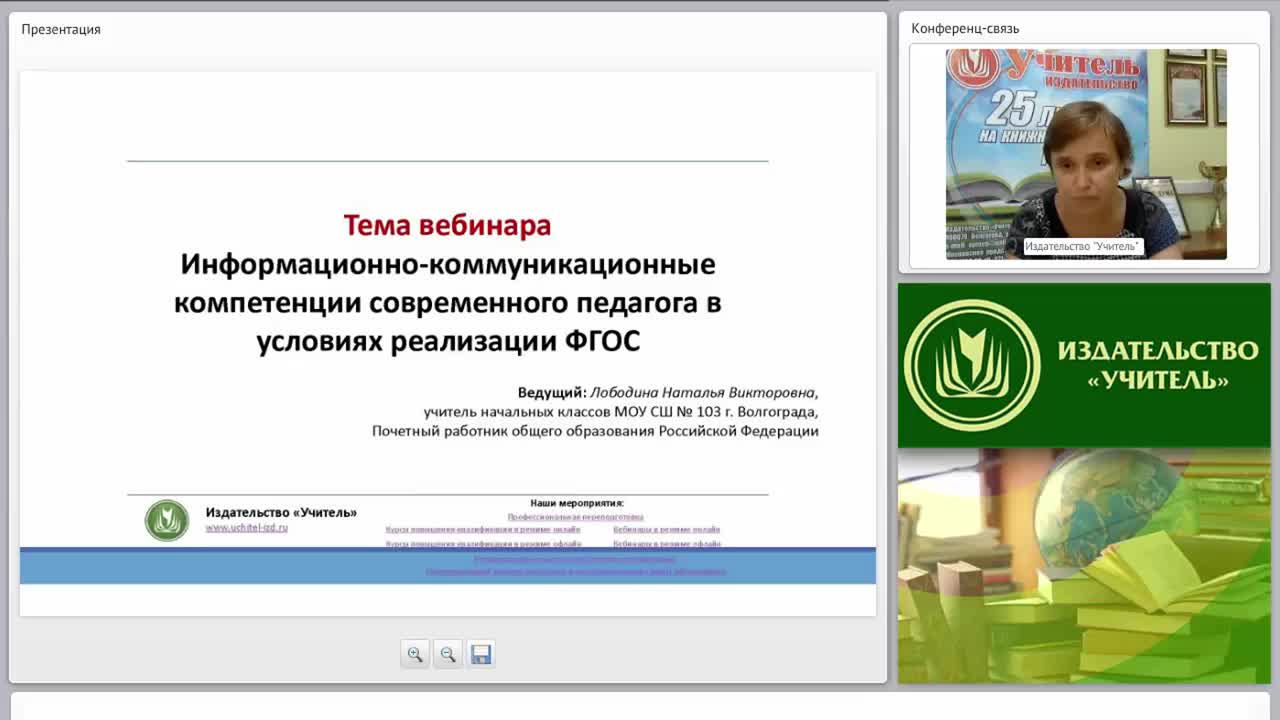Click the Издательство «Учитель» green banner
The width and height of the screenshot is (1280, 720).
click(1084, 365)
